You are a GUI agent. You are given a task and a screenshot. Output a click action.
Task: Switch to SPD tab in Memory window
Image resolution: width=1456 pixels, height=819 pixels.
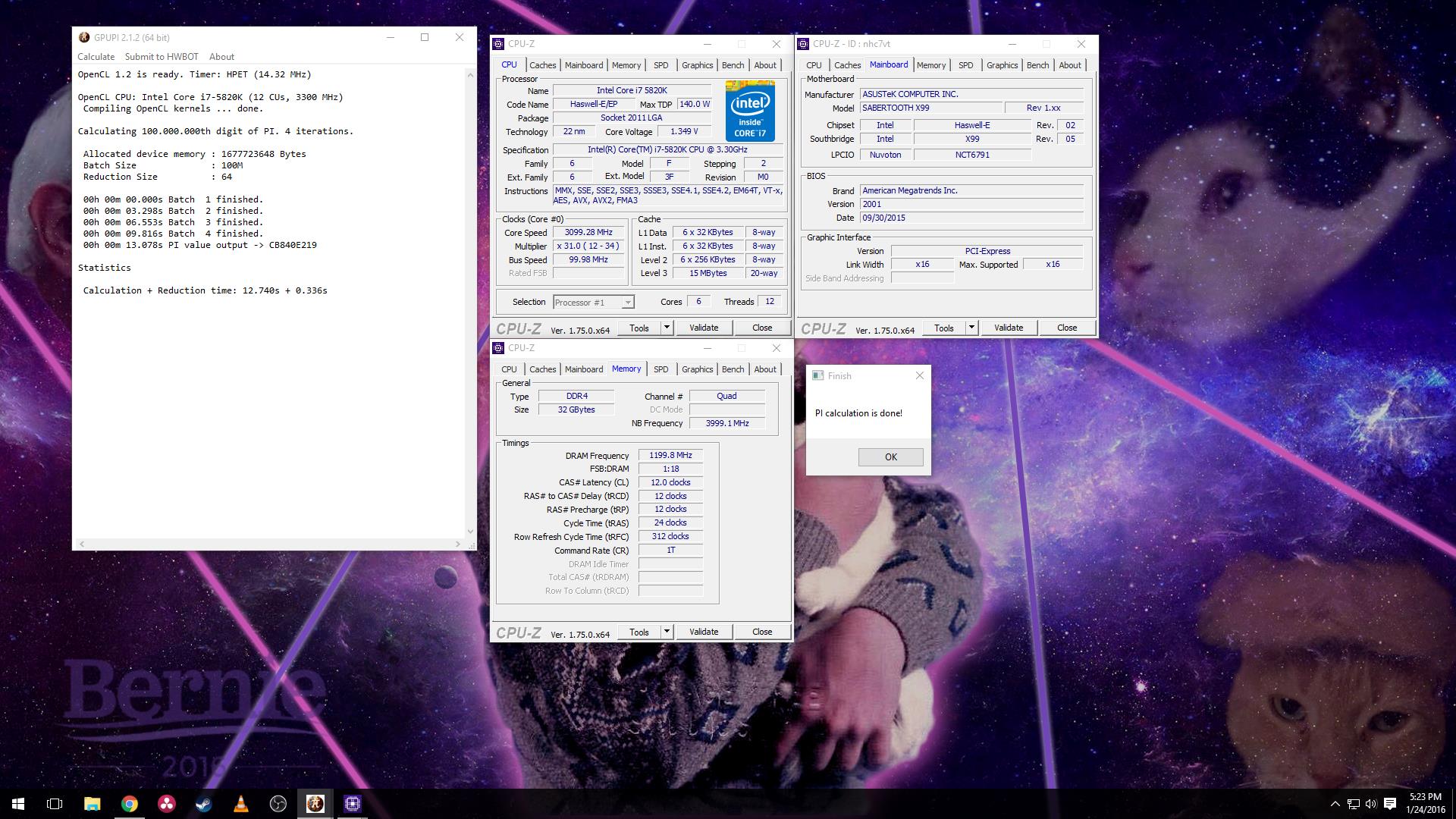pyautogui.click(x=661, y=369)
